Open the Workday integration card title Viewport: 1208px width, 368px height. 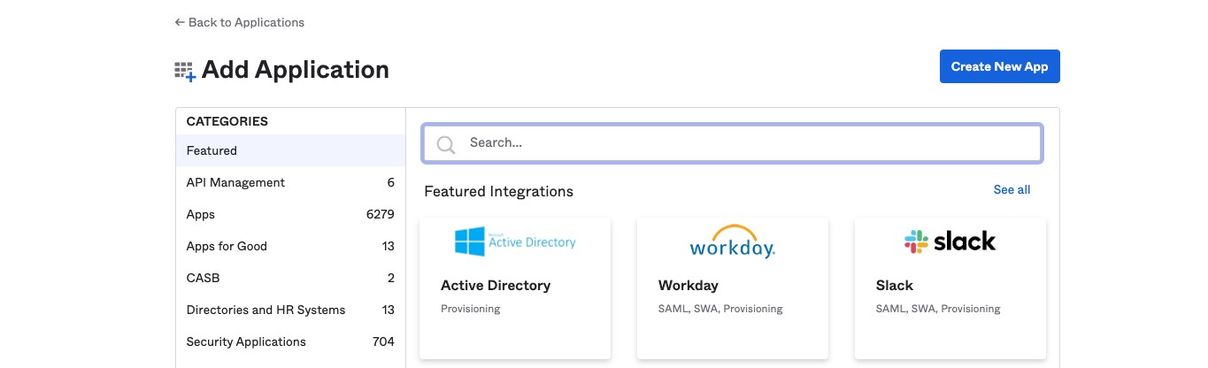[688, 286]
